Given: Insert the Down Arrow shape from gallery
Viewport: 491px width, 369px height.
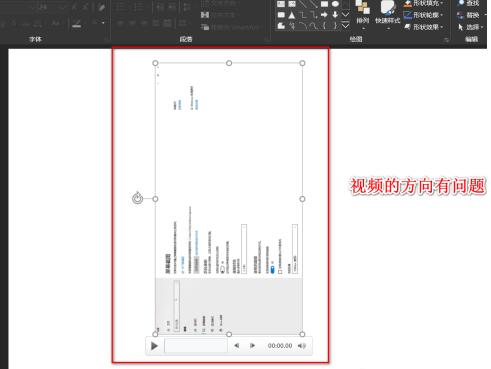Looking at the screenshot, I should pos(335,15).
